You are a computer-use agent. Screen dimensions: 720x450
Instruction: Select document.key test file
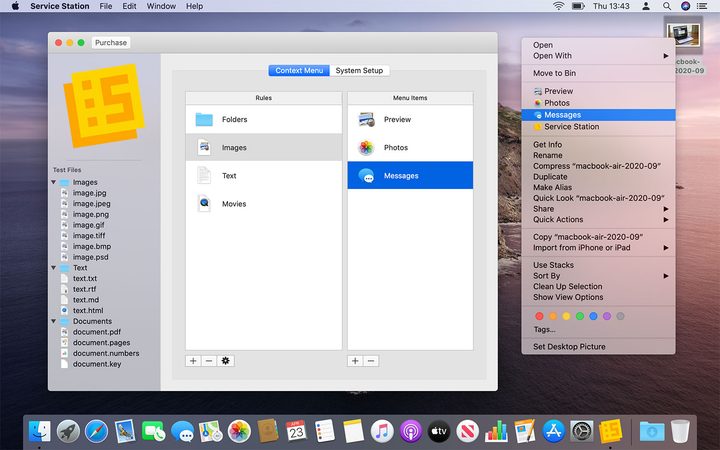pyautogui.click(x=96, y=364)
